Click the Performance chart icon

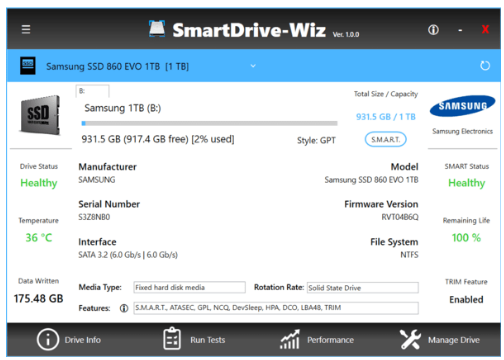[x=290, y=340]
